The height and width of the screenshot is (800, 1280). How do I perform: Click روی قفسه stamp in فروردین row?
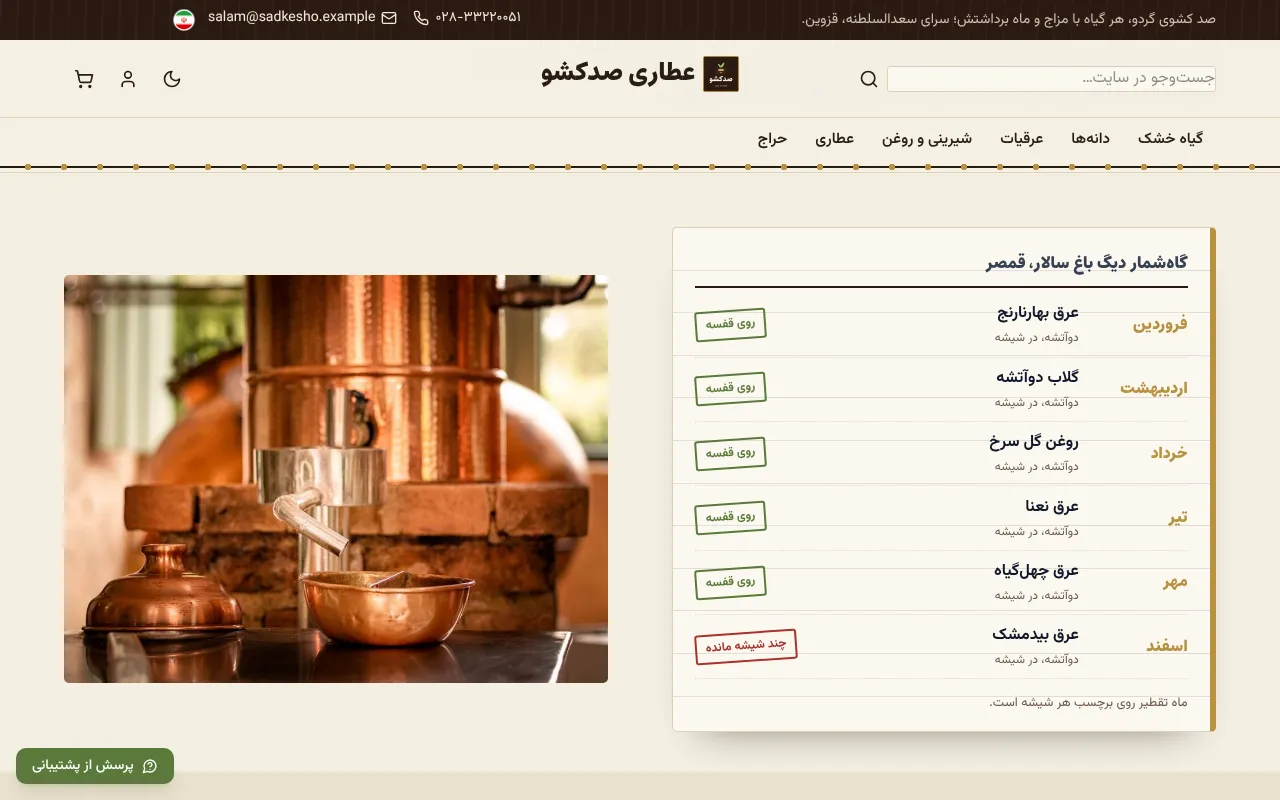coord(730,324)
